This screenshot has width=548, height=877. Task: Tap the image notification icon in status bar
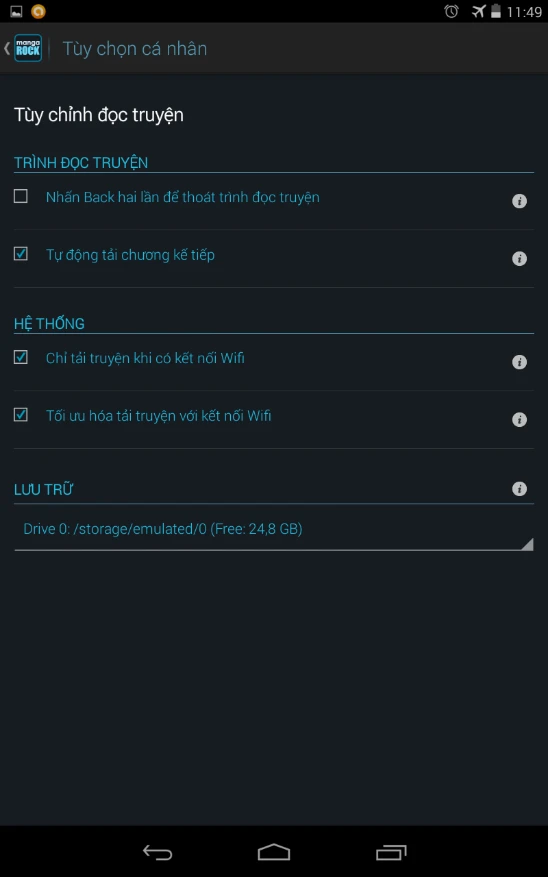click(x=16, y=11)
